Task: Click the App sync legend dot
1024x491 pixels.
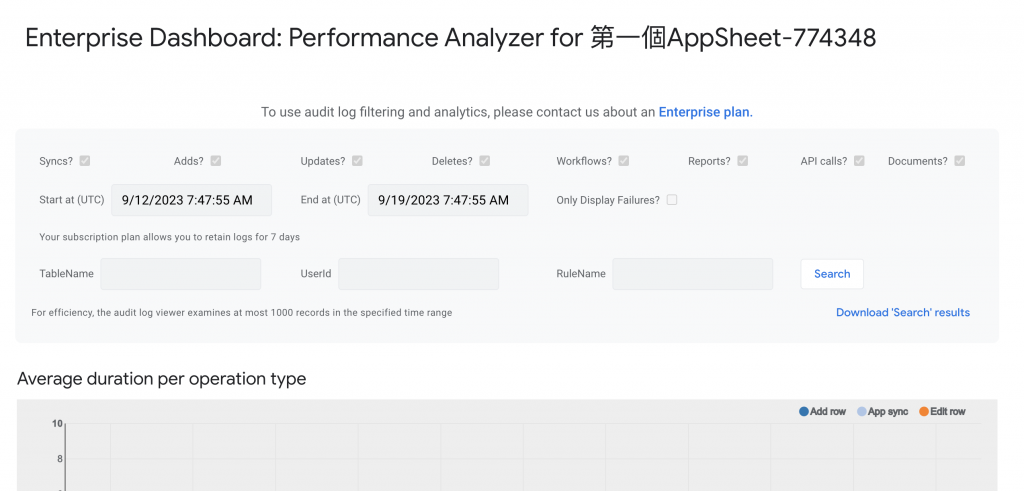Action: click(x=862, y=412)
